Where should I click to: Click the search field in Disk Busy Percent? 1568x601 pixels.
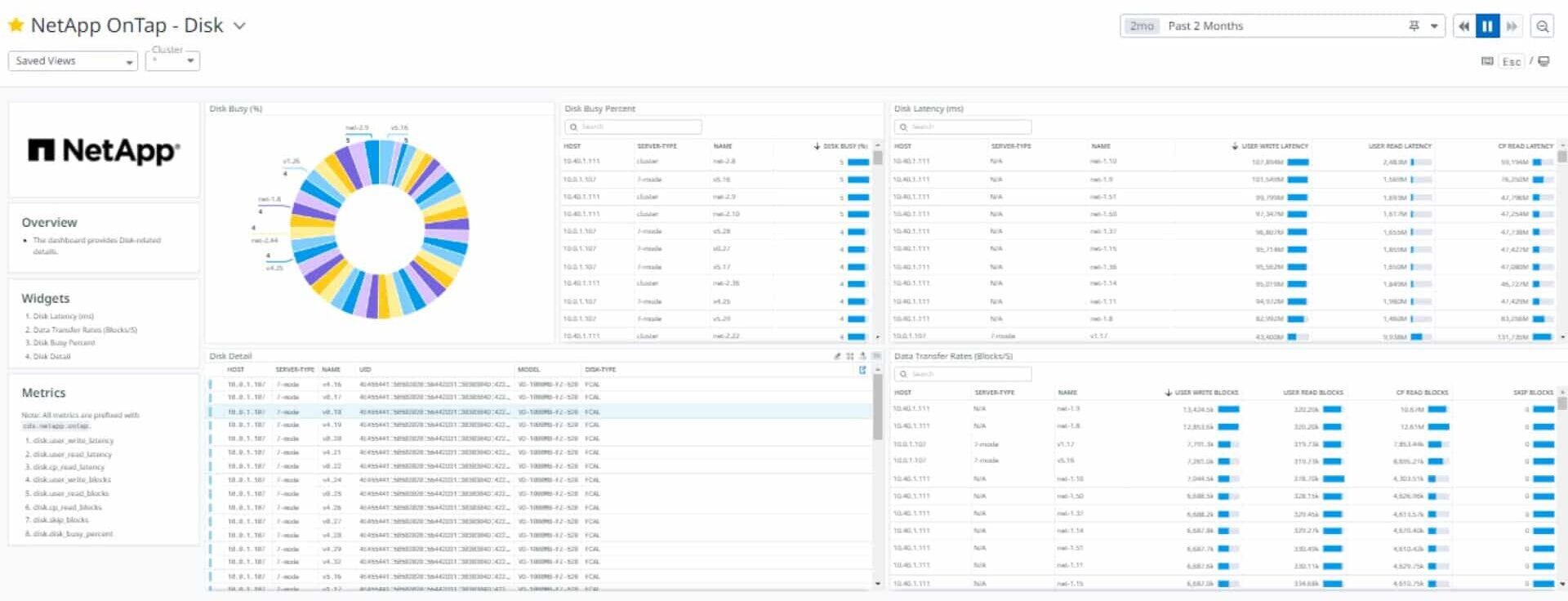633,127
